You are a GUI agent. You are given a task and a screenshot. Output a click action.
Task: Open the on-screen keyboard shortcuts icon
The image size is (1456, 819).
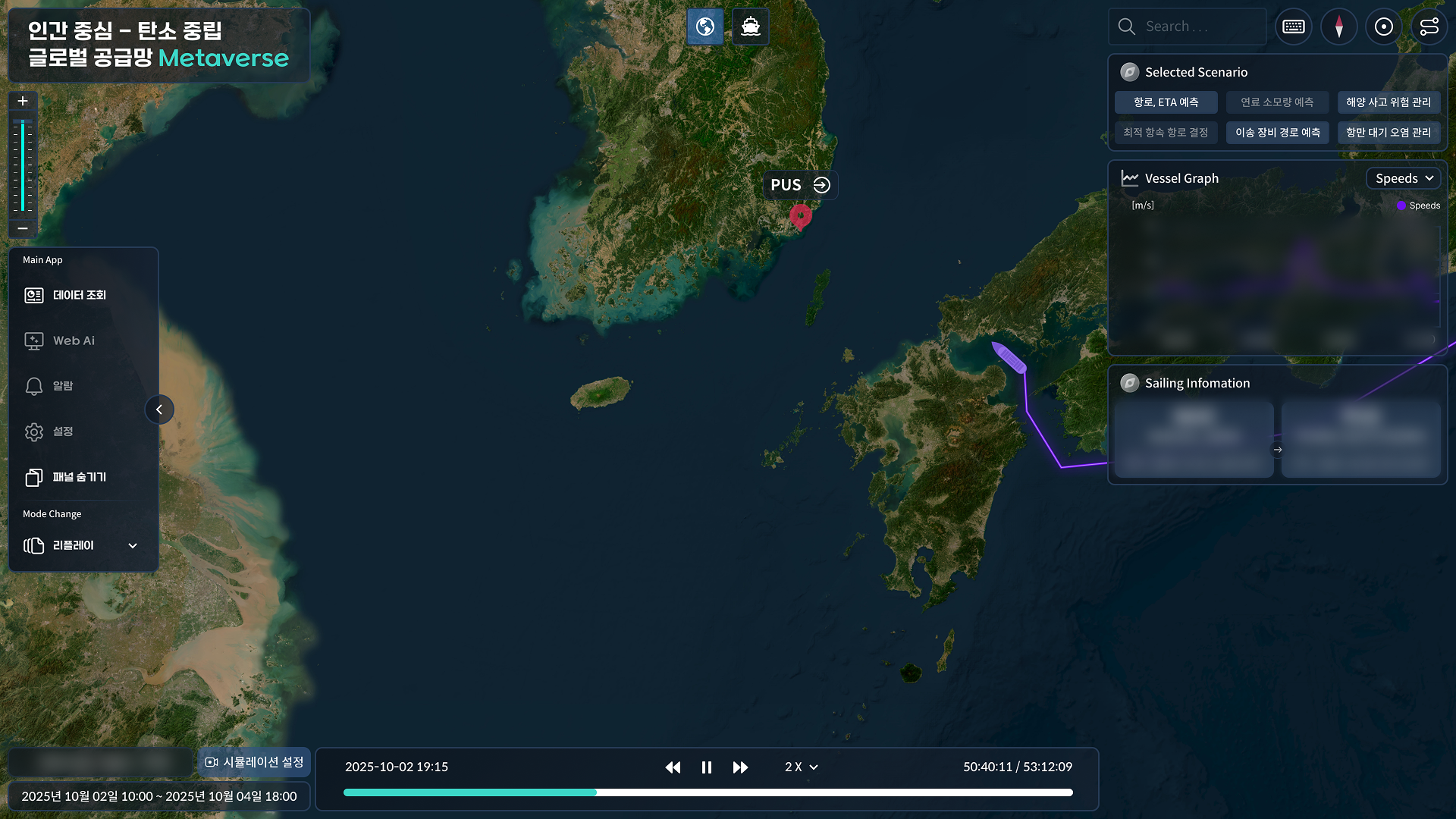[1294, 27]
